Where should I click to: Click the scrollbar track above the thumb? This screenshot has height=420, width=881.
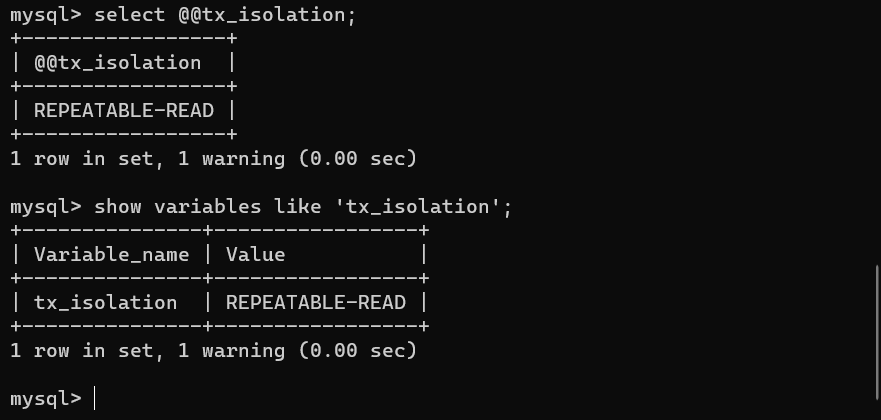tap(878, 133)
